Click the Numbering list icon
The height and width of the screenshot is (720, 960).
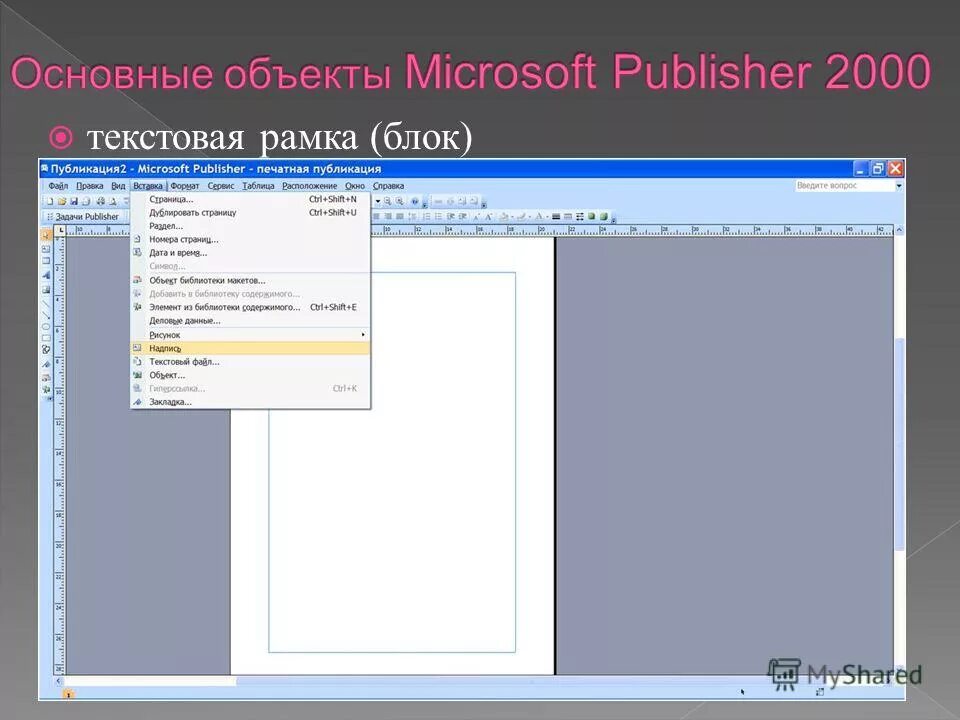tap(427, 216)
